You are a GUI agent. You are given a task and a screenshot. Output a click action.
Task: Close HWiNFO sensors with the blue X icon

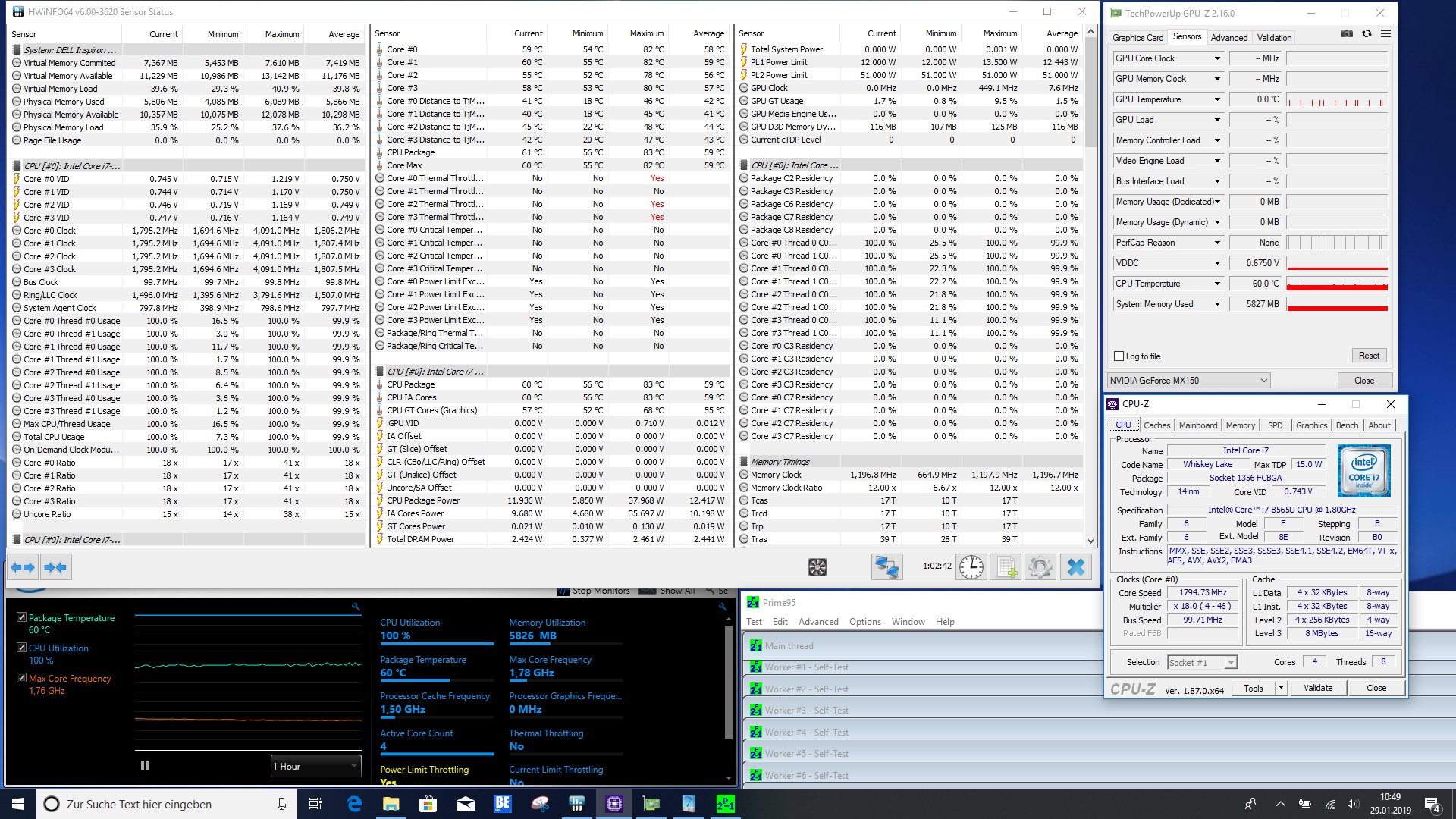click(x=1075, y=567)
